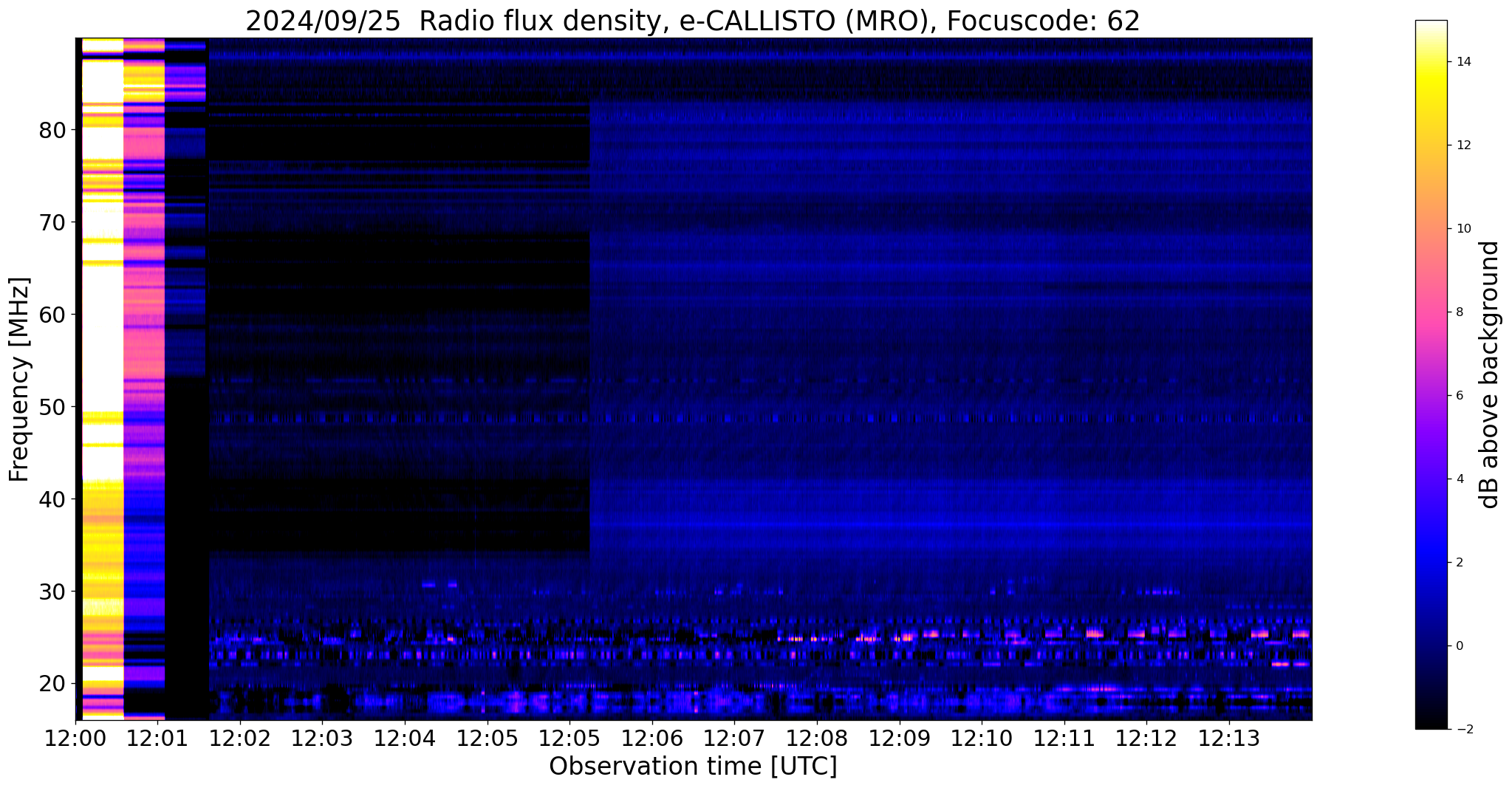Click the pink region of the colorbar near 8 dB
The image size is (1512, 788).
pos(1431,312)
